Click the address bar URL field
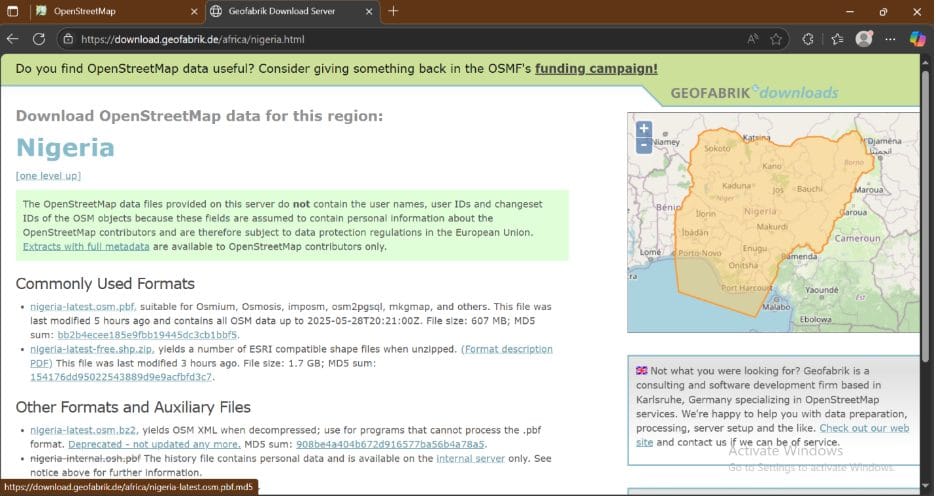This screenshot has width=936, height=496. (x=400, y=39)
